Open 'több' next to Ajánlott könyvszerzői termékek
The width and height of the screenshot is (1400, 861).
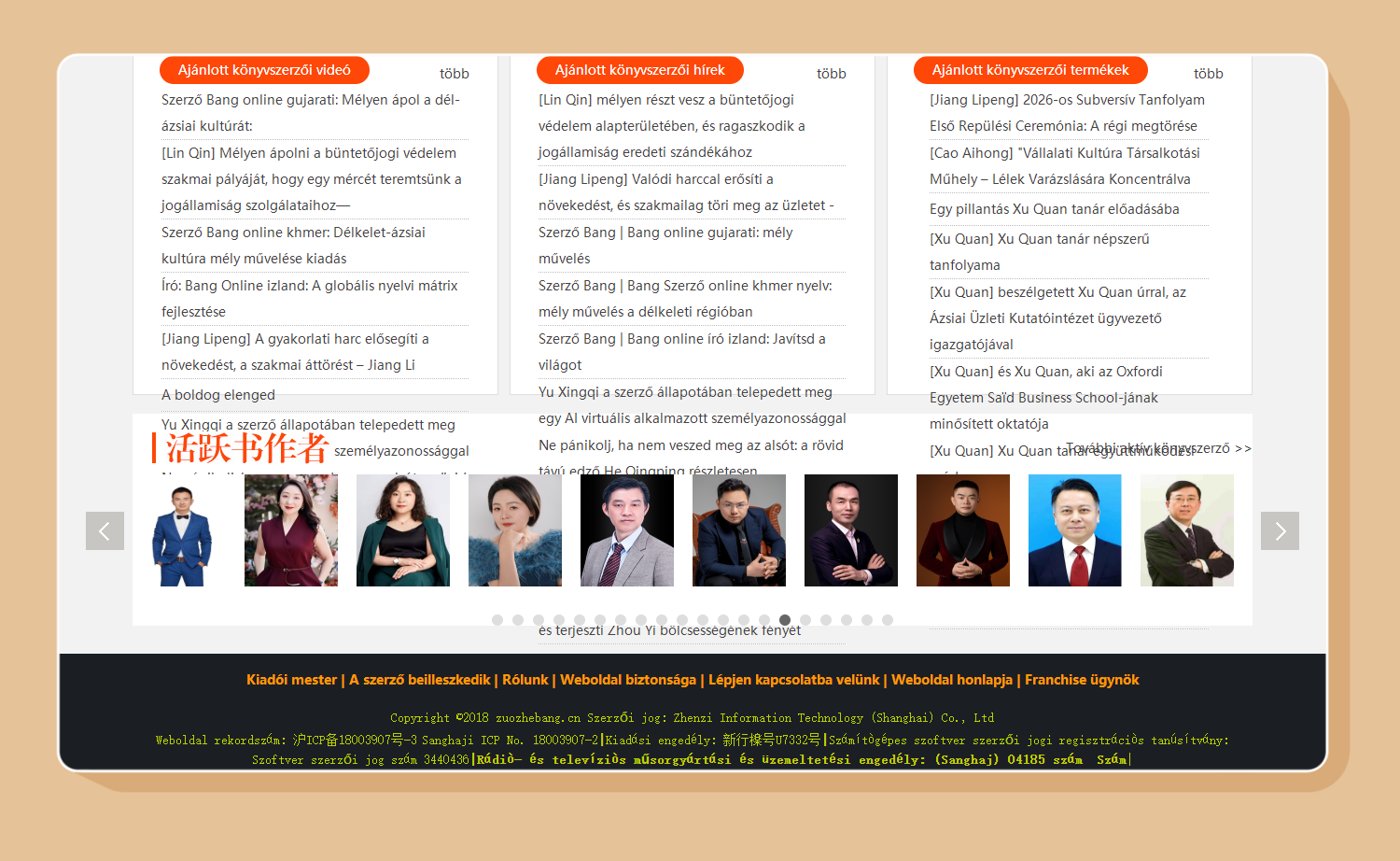pos(1208,74)
